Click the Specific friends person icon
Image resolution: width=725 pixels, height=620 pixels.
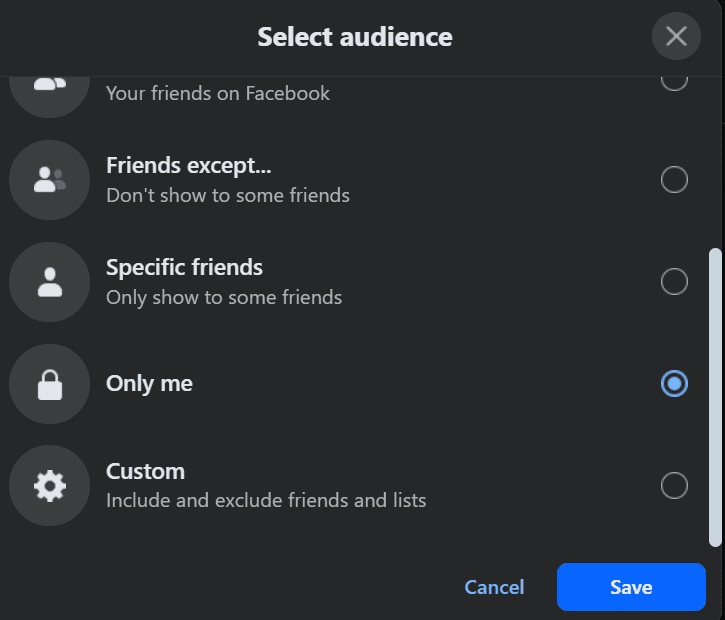50,282
